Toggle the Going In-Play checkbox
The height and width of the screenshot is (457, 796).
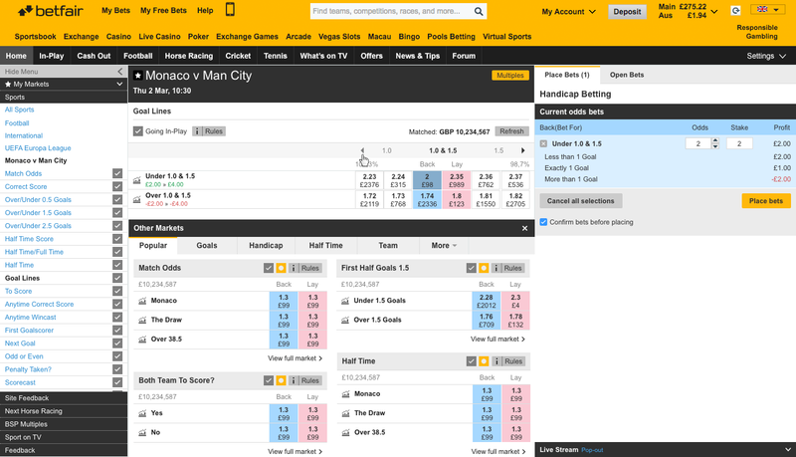click(138, 131)
